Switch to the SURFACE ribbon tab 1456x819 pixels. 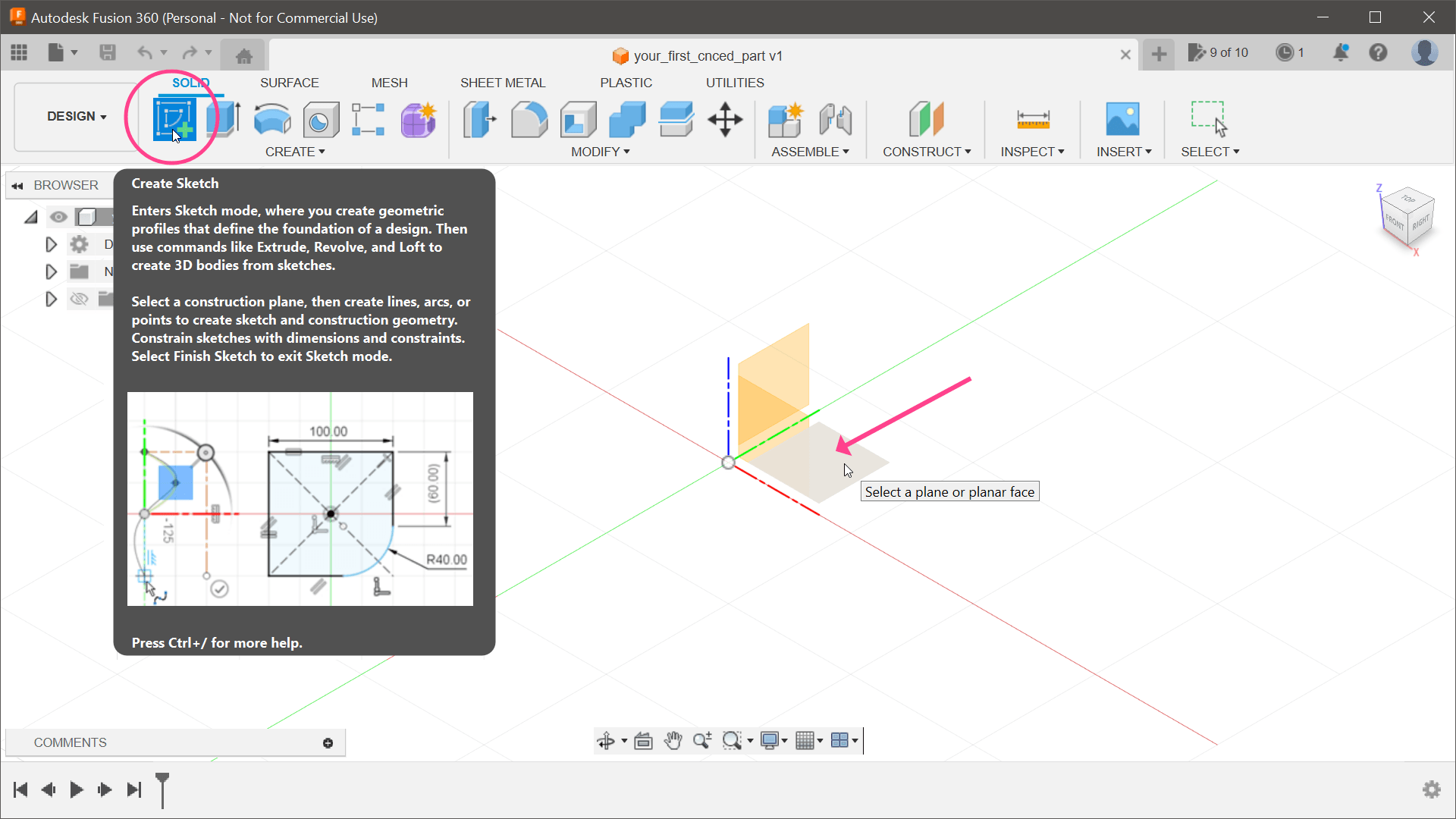pyautogui.click(x=289, y=83)
